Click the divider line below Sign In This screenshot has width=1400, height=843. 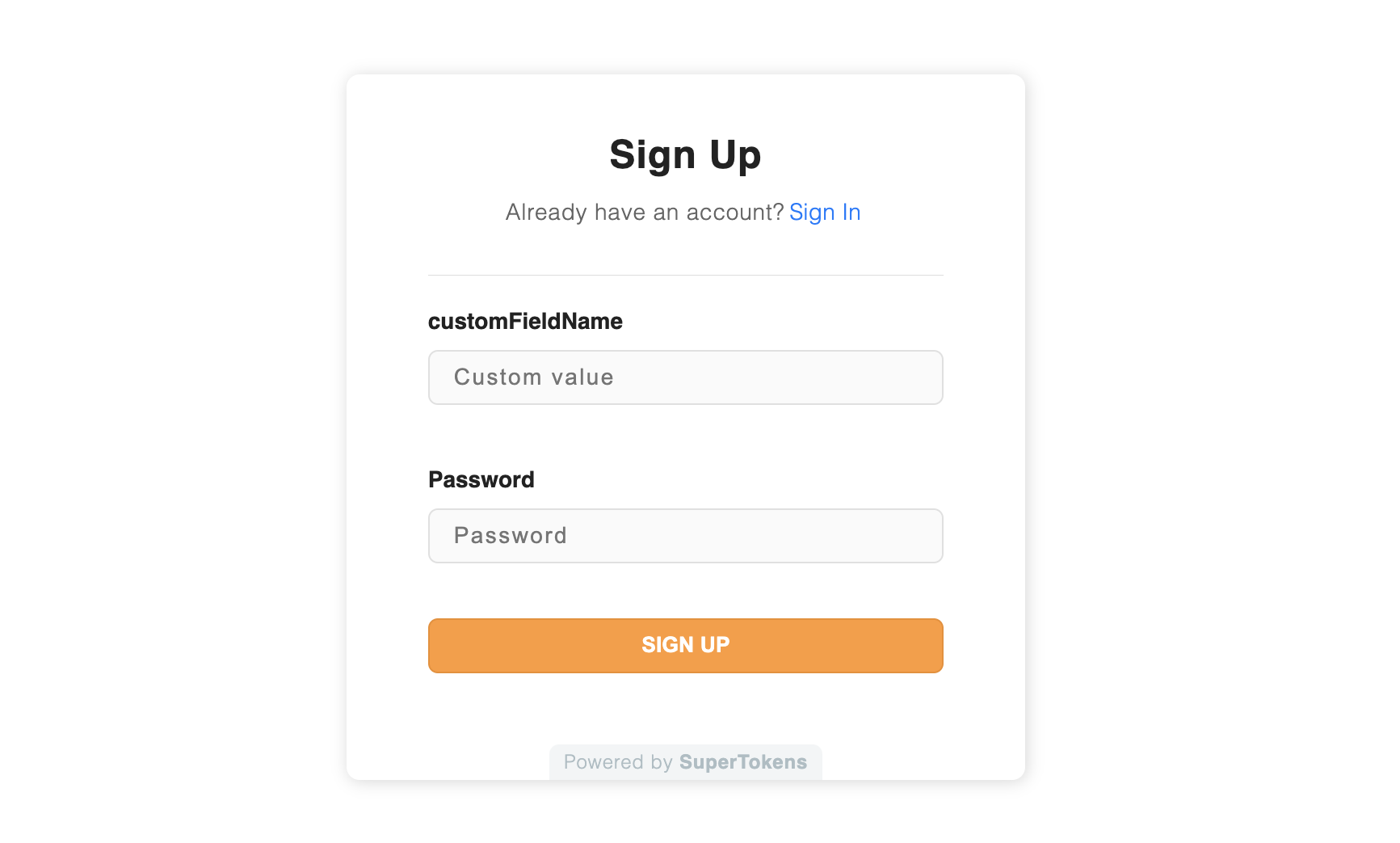[685, 274]
